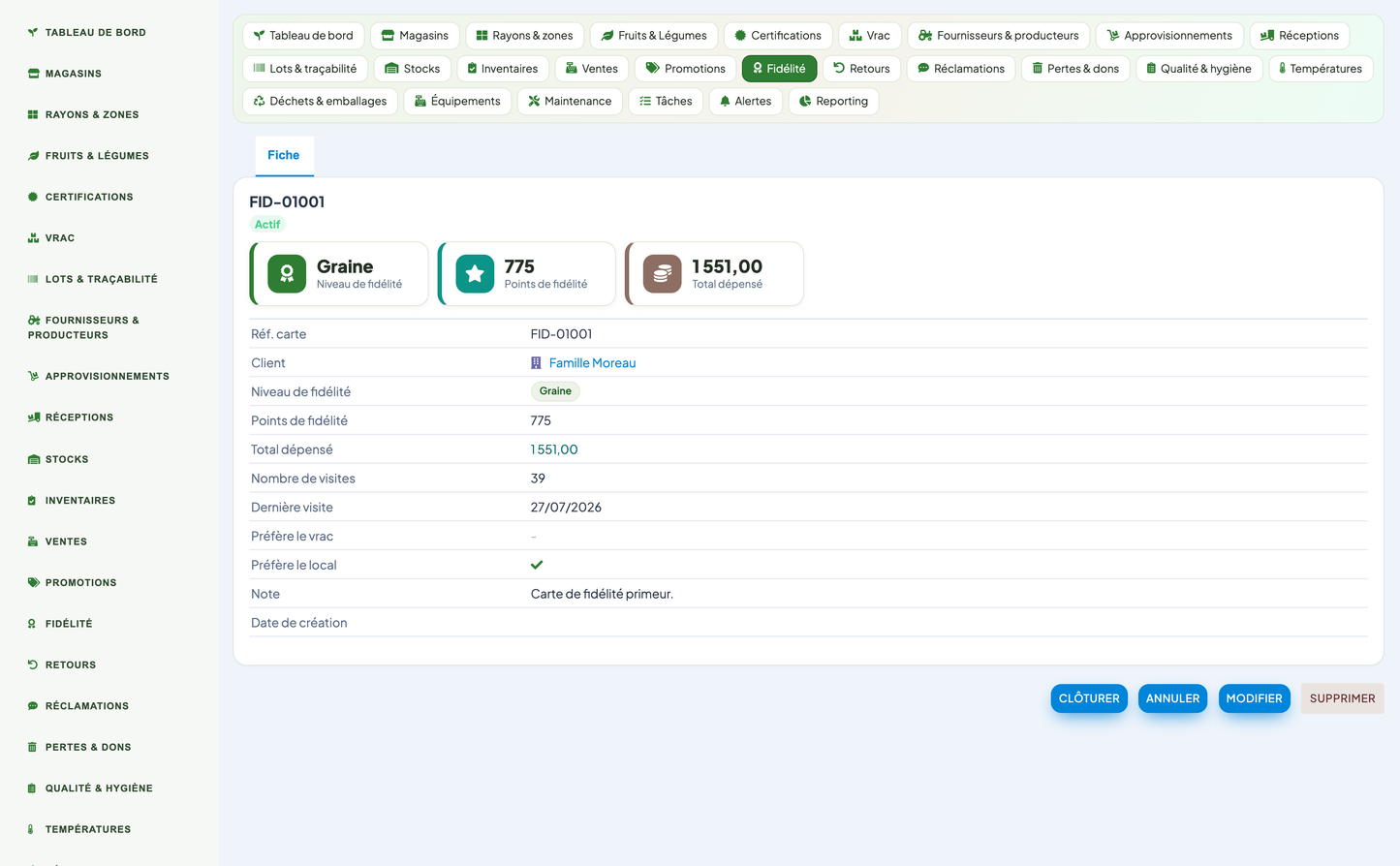Click the building icon beside Famille Moreau

[536, 363]
